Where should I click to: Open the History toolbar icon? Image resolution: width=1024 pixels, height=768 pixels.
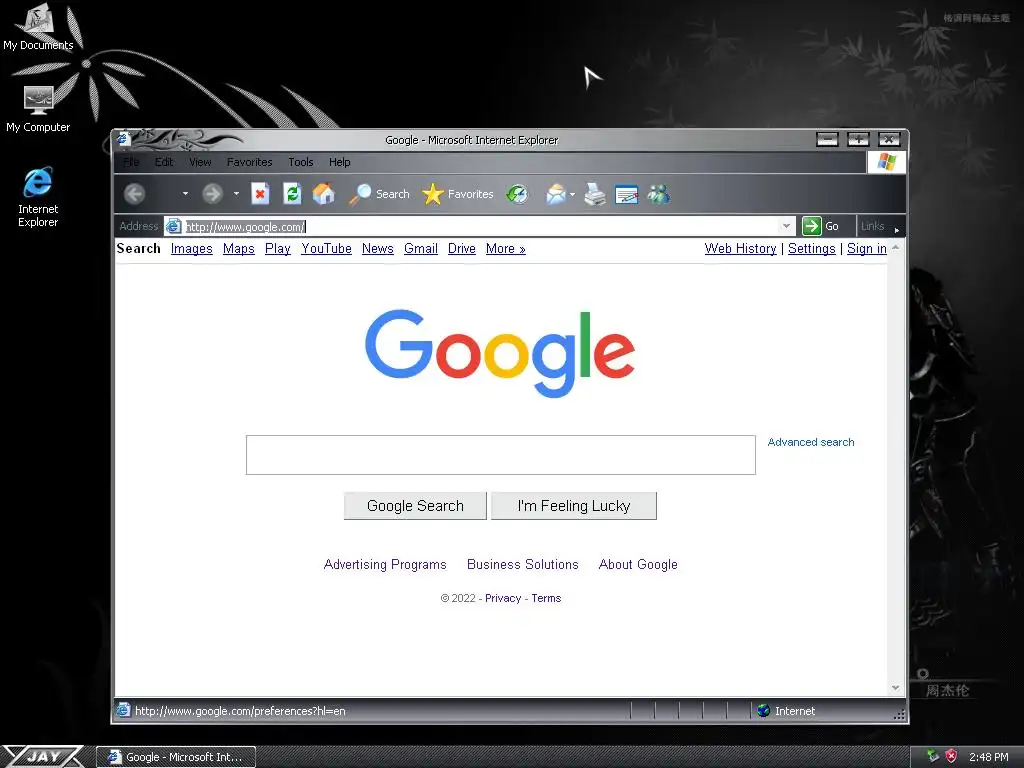click(517, 194)
